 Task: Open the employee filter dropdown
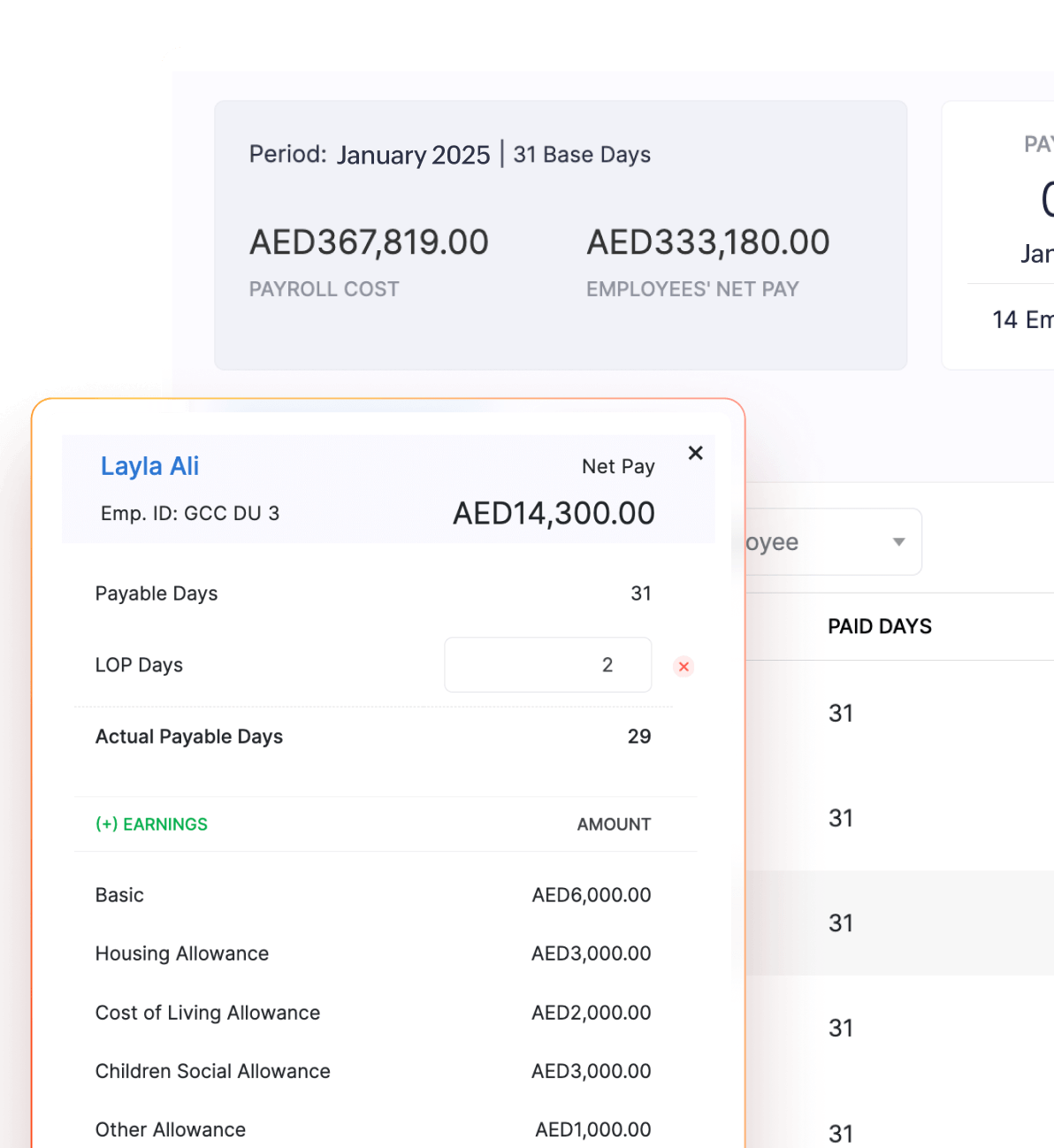point(898,541)
